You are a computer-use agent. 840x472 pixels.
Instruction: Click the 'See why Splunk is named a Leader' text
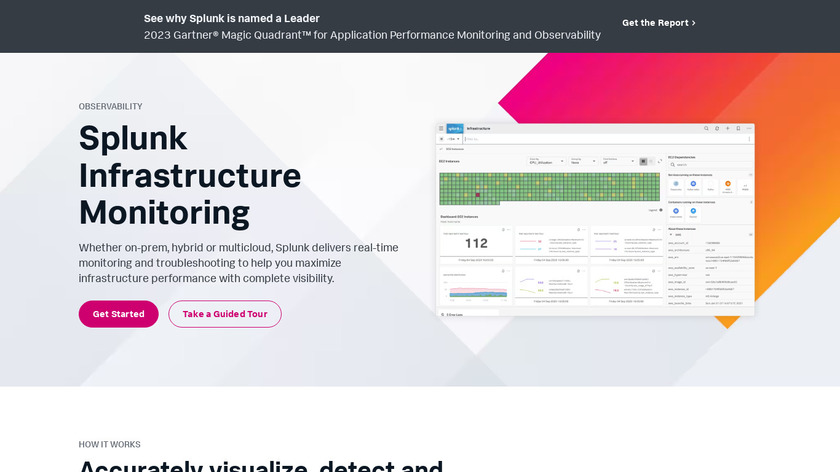point(231,18)
